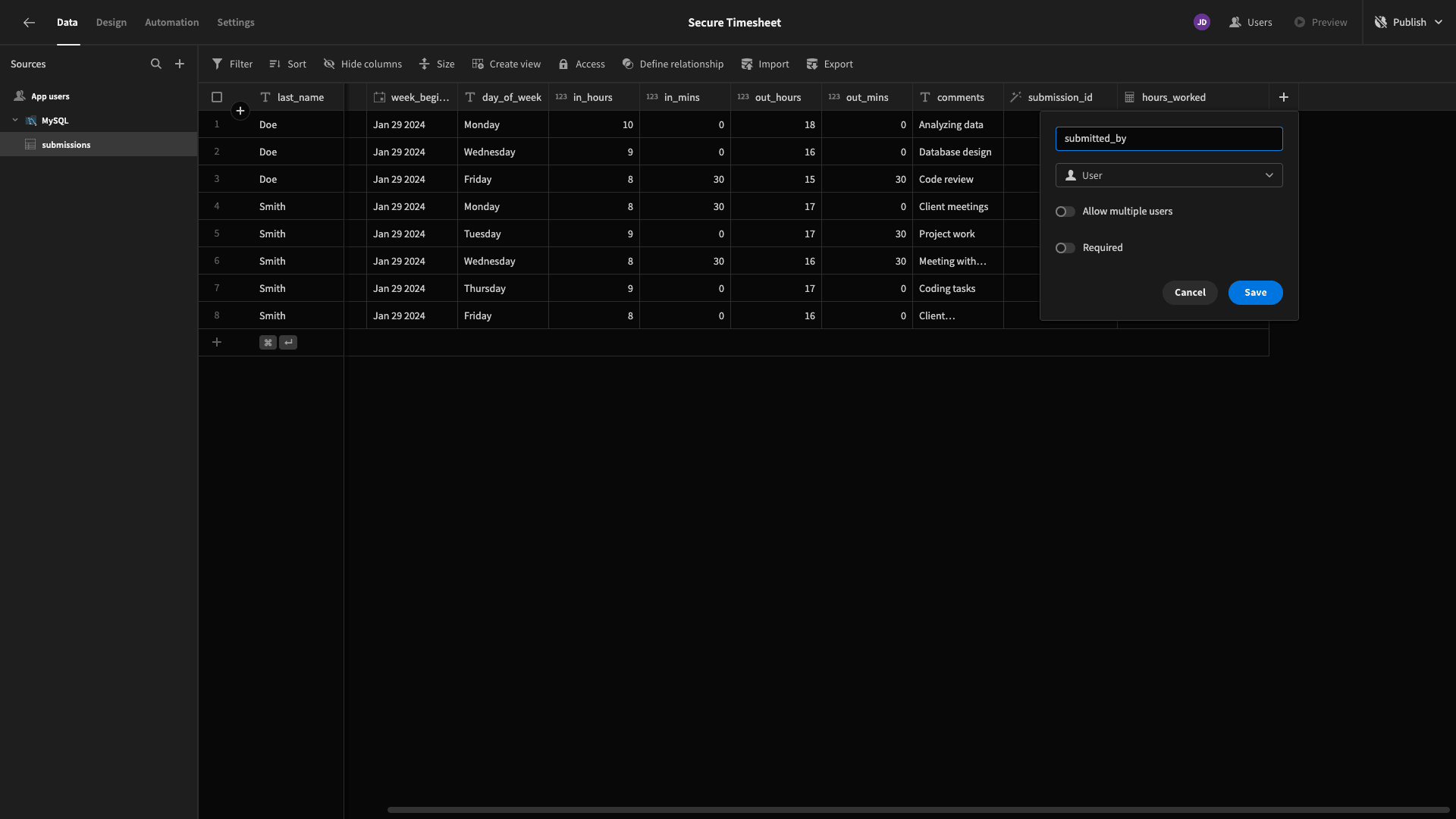Toggle Allow multiple users switch

coord(1065,212)
